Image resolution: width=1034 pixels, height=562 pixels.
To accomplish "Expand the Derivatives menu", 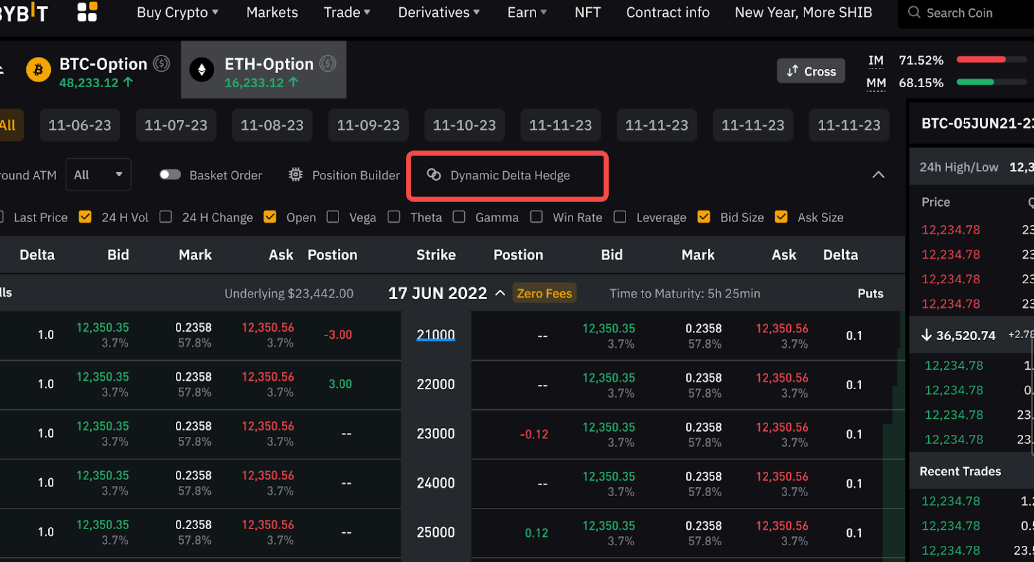I will click(438, 12).
